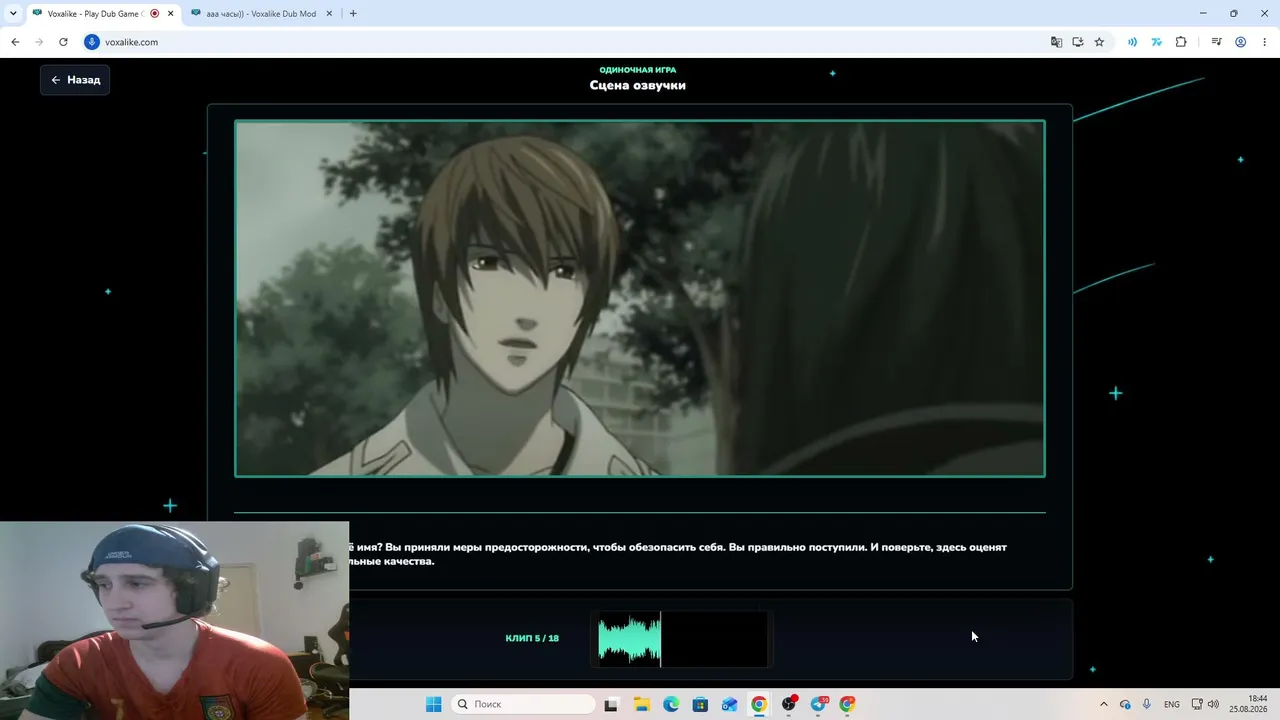
Task: Click the second Chrome icon in the taskbar
Action: 848,704
